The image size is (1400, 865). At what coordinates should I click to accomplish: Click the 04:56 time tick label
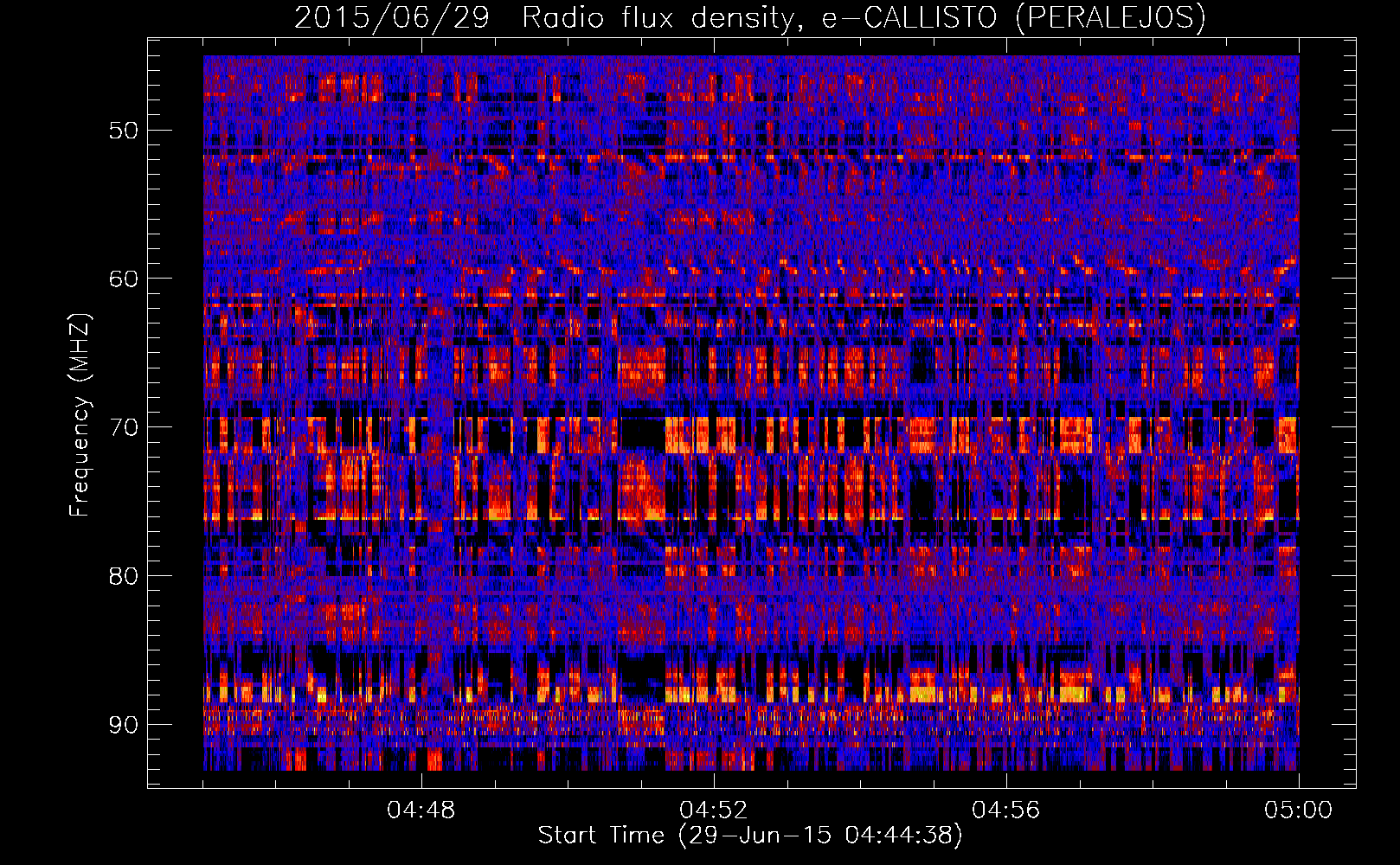(x=1006, y=811)
